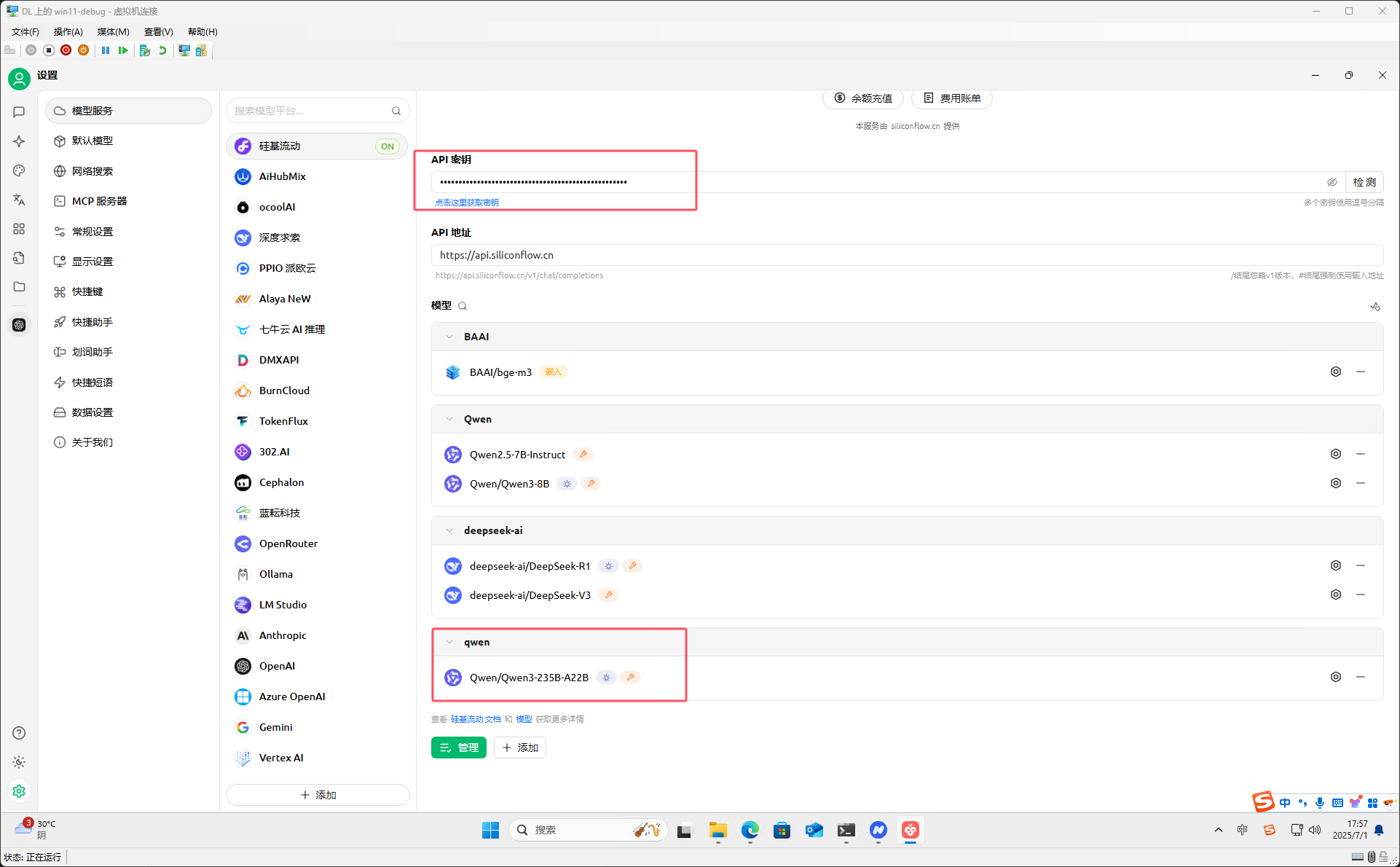Open the chat assistant icon in sidebar

tap(19, 111)
